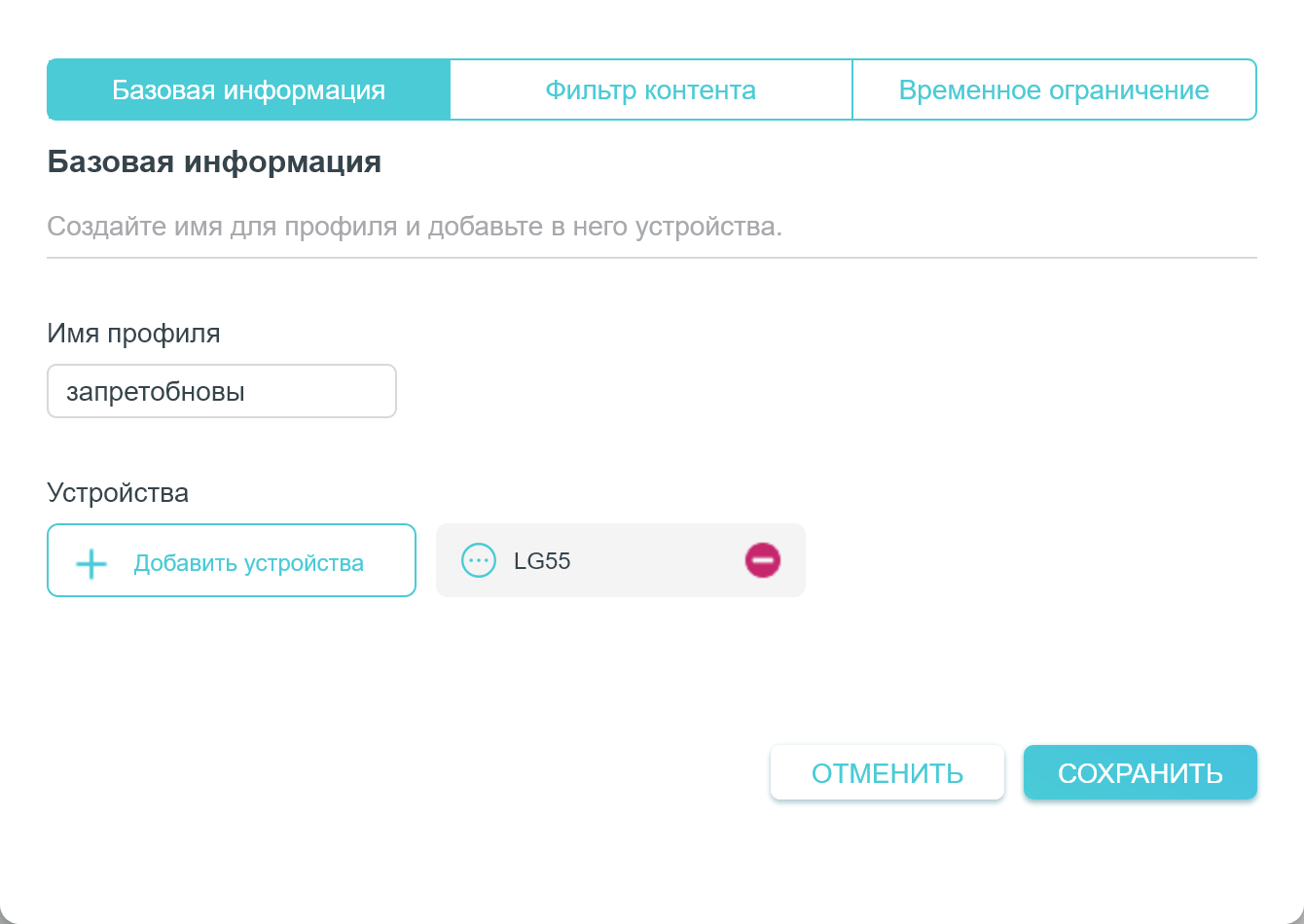Click the plus icon for adding devices

pyautogui.click(x=91, y=563)
